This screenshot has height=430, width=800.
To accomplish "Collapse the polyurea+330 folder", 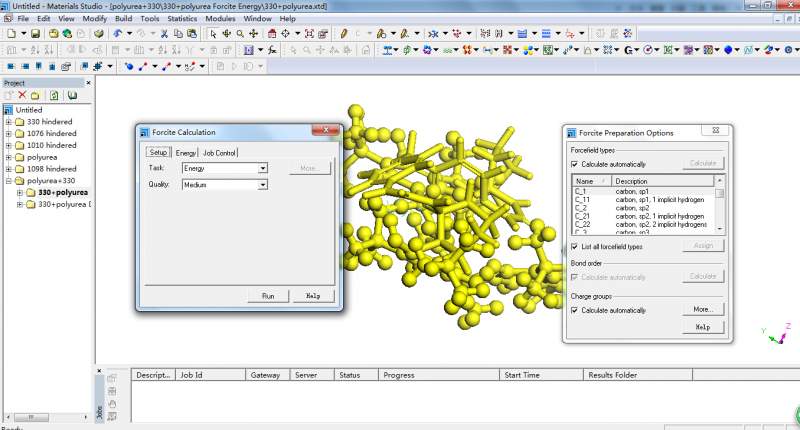I will (8, 181).
